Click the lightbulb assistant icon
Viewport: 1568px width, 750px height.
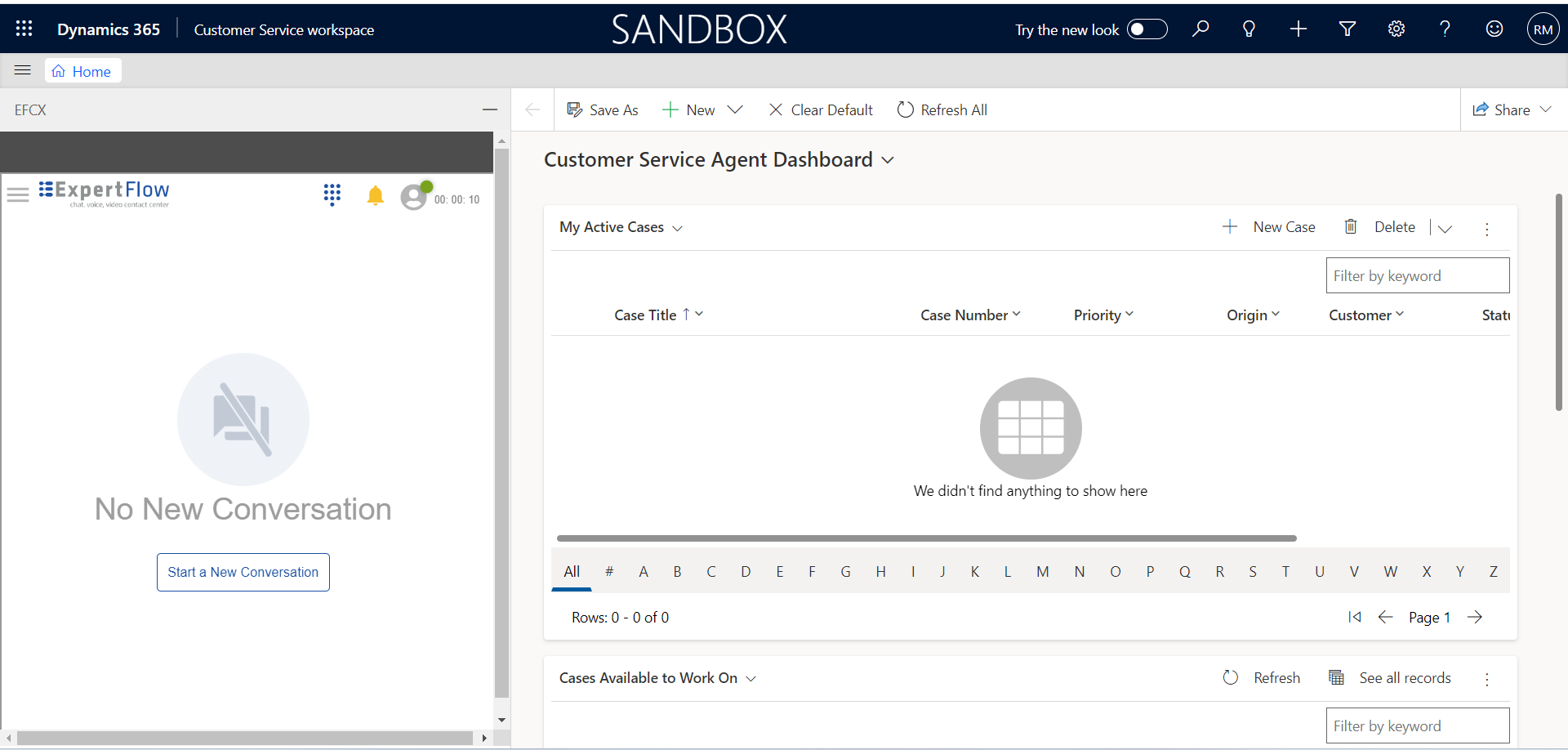click(x=1249, y=29)
